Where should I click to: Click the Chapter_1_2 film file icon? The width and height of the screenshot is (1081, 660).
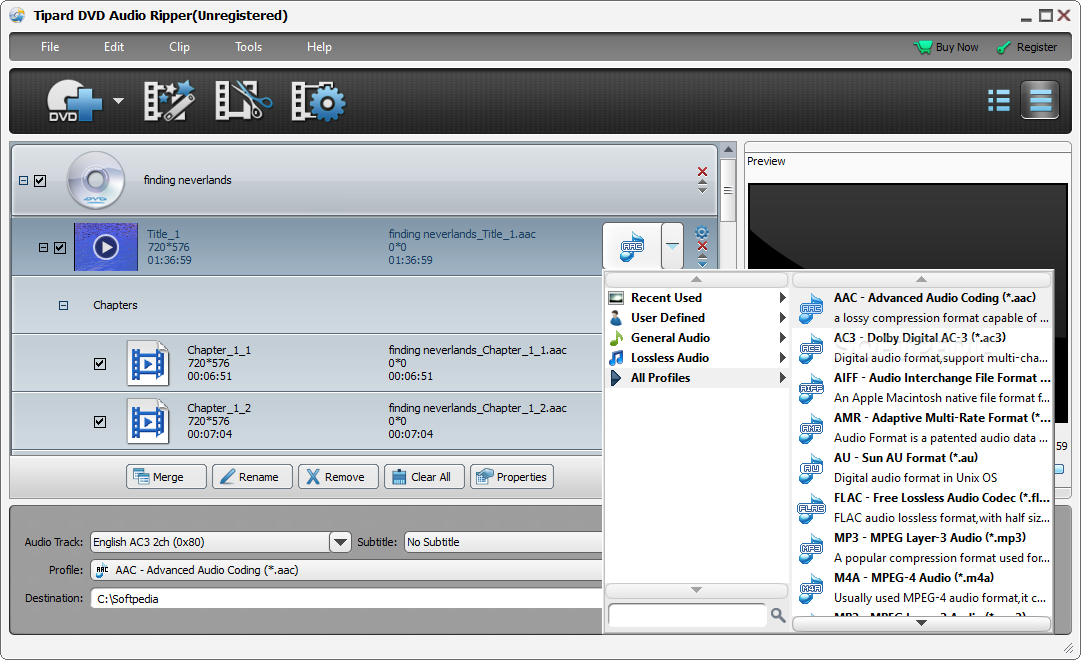click(x=148, y=421)
